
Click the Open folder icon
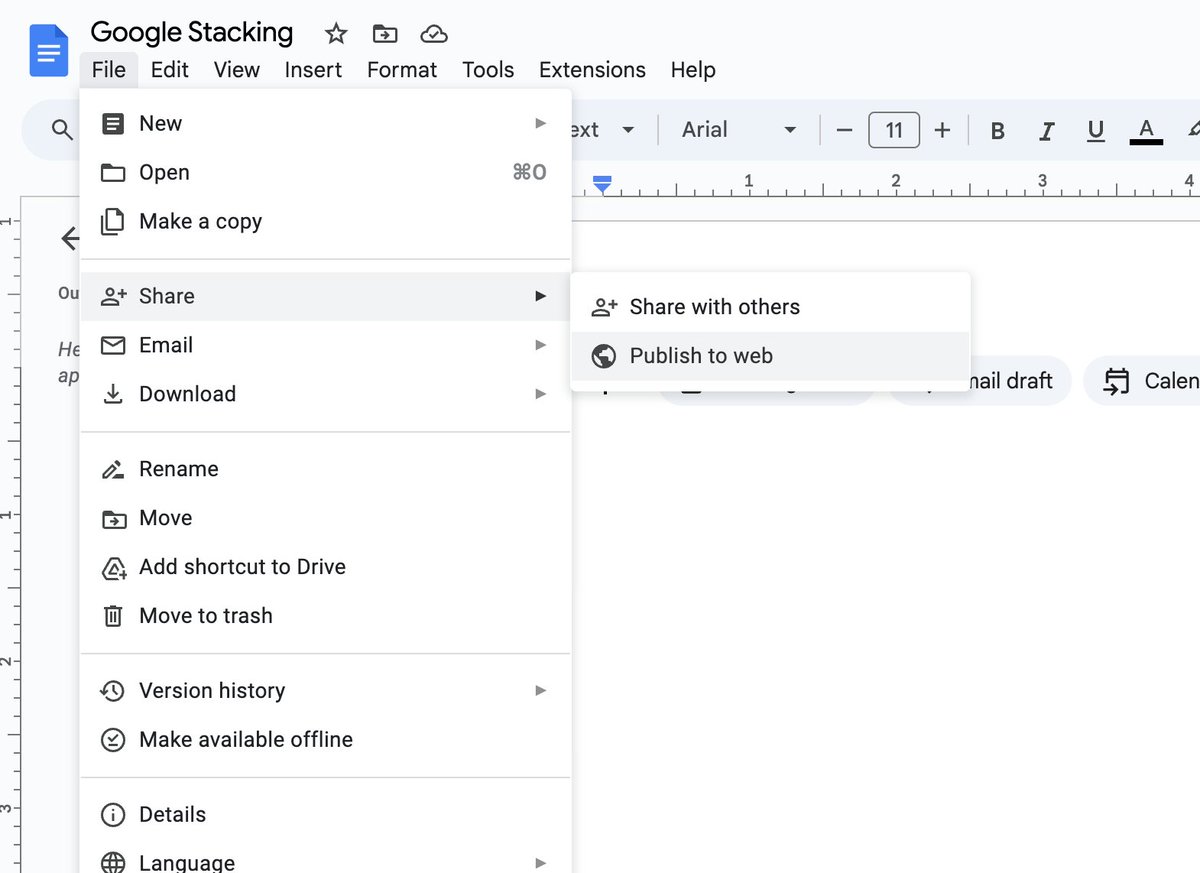[x=114, y=173]
